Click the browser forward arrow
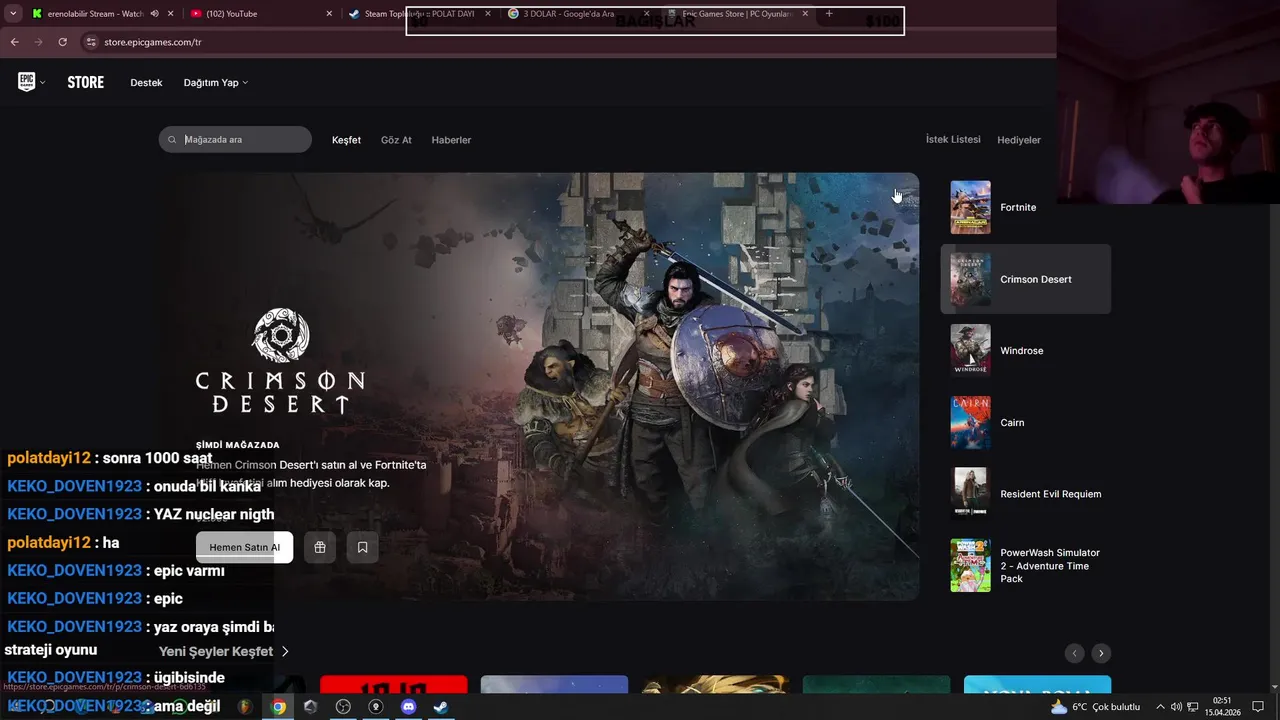 38,42
